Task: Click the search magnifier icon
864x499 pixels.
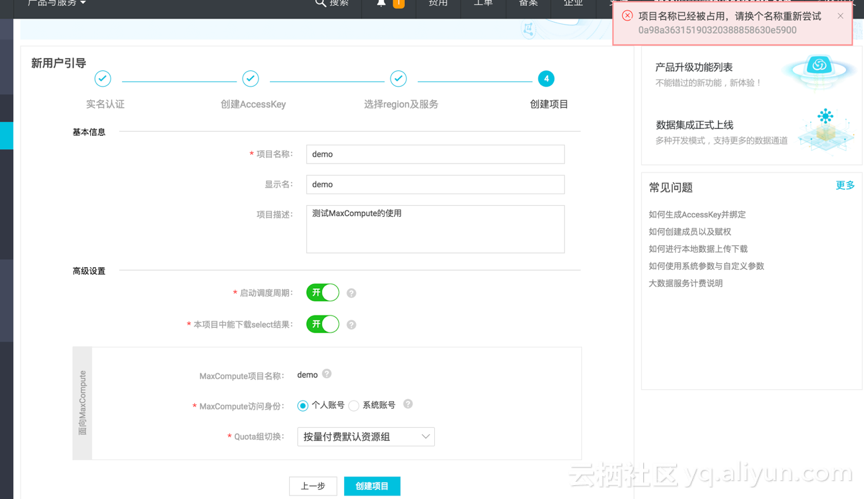Action: point(320,3)
